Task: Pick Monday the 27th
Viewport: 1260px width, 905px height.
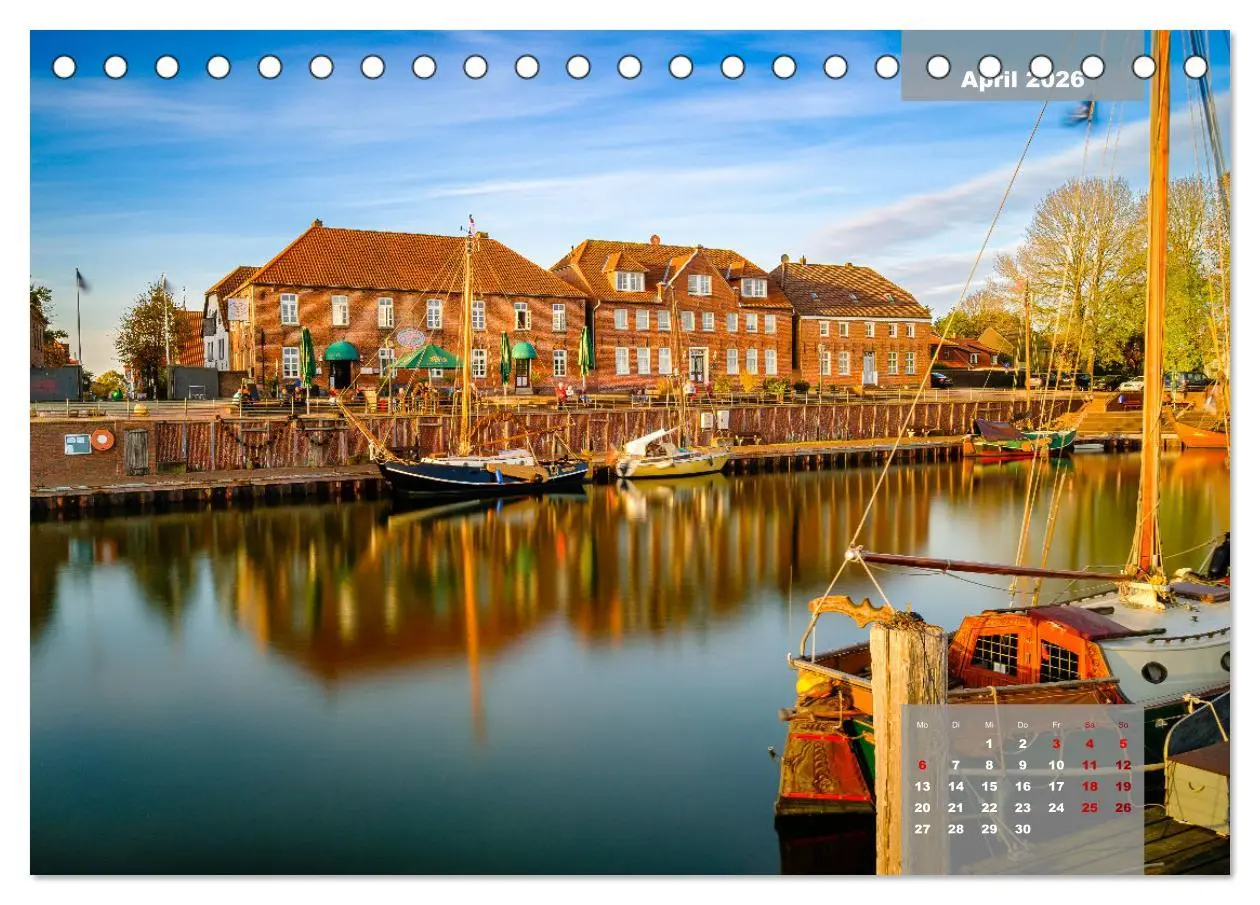Action: click(922, 829)
